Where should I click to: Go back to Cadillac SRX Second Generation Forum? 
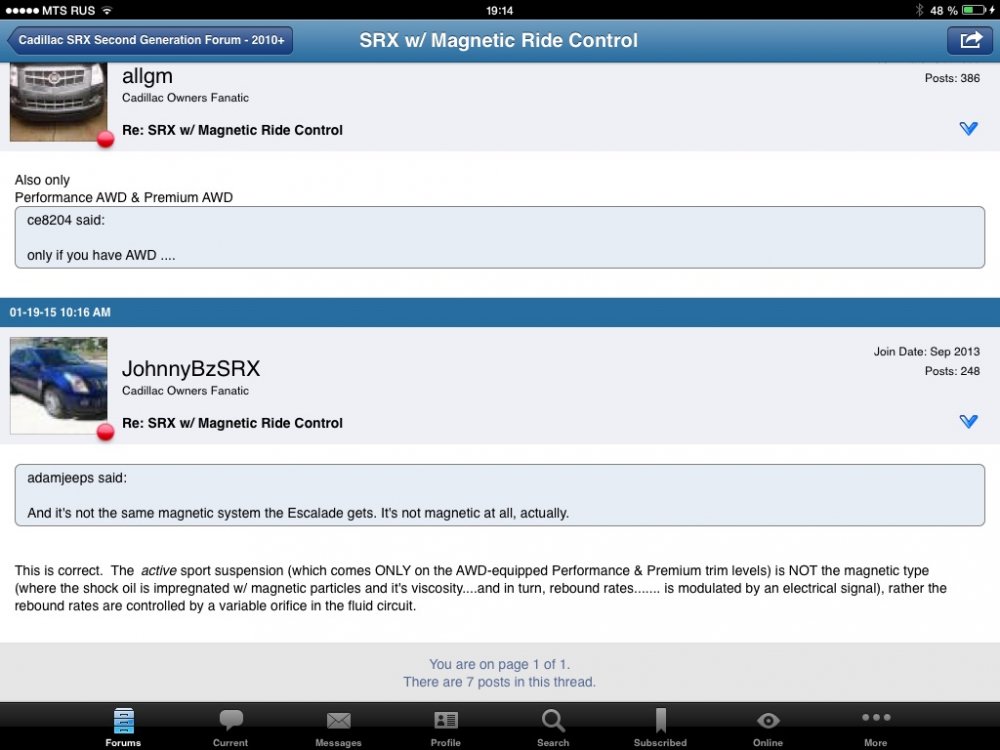coord(150,41)
